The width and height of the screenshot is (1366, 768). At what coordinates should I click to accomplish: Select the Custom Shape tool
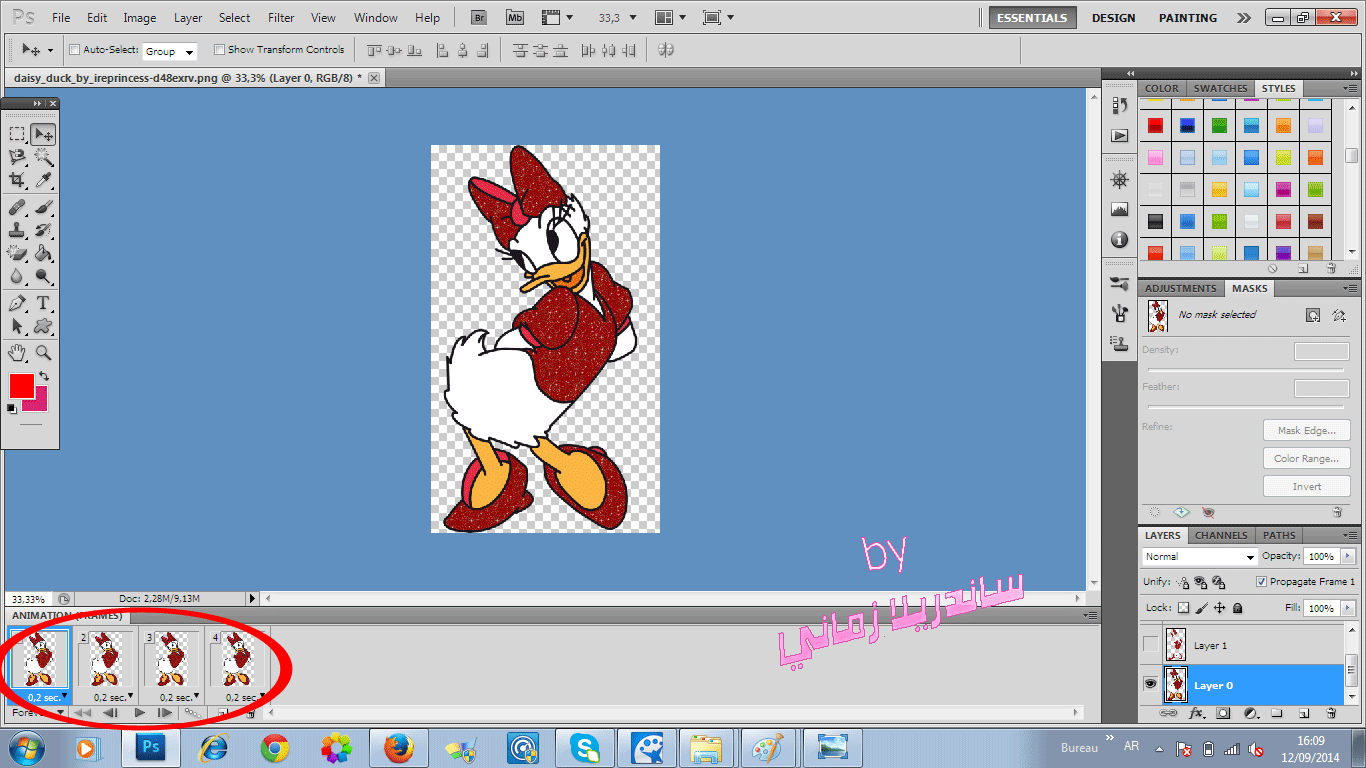pos(43,326)
